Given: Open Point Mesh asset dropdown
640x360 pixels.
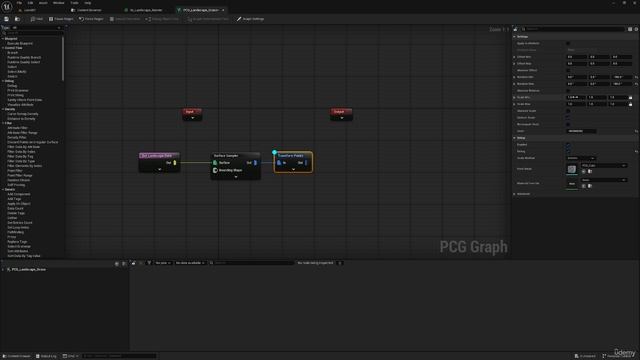Looking at the screenshot, I should (604, 165).
